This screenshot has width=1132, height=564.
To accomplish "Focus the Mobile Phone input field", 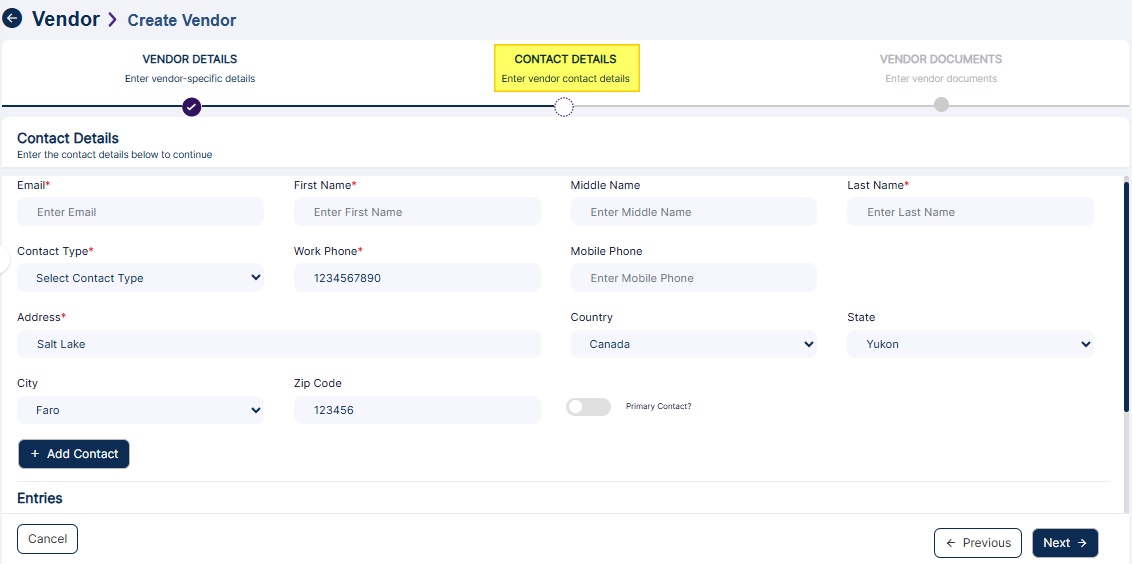I will (694, 278).
